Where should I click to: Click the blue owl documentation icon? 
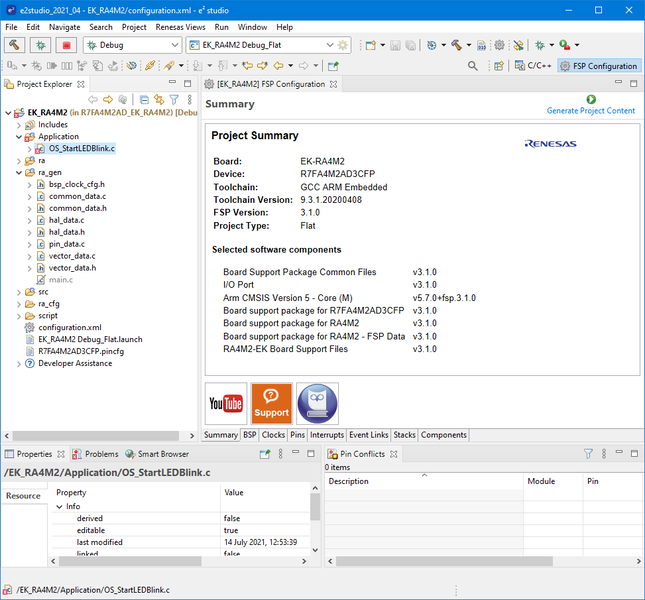point(317,403)
